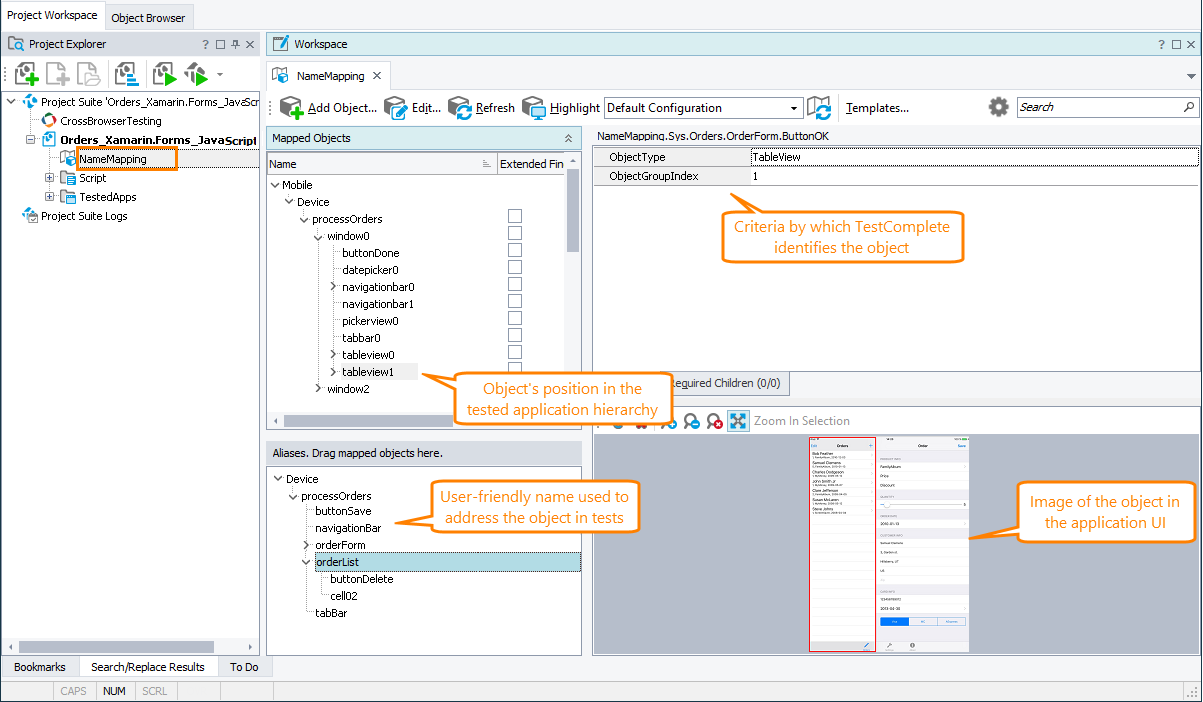Click the configuration manager icon beside the dropdown
This screenshot has width=1203, height=702.
point(820,108)
